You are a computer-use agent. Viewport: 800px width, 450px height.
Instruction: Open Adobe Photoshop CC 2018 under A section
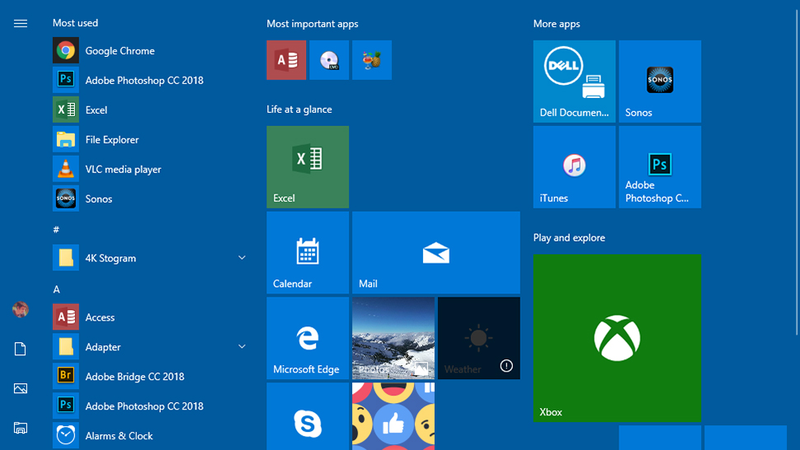tap(151, 406)
